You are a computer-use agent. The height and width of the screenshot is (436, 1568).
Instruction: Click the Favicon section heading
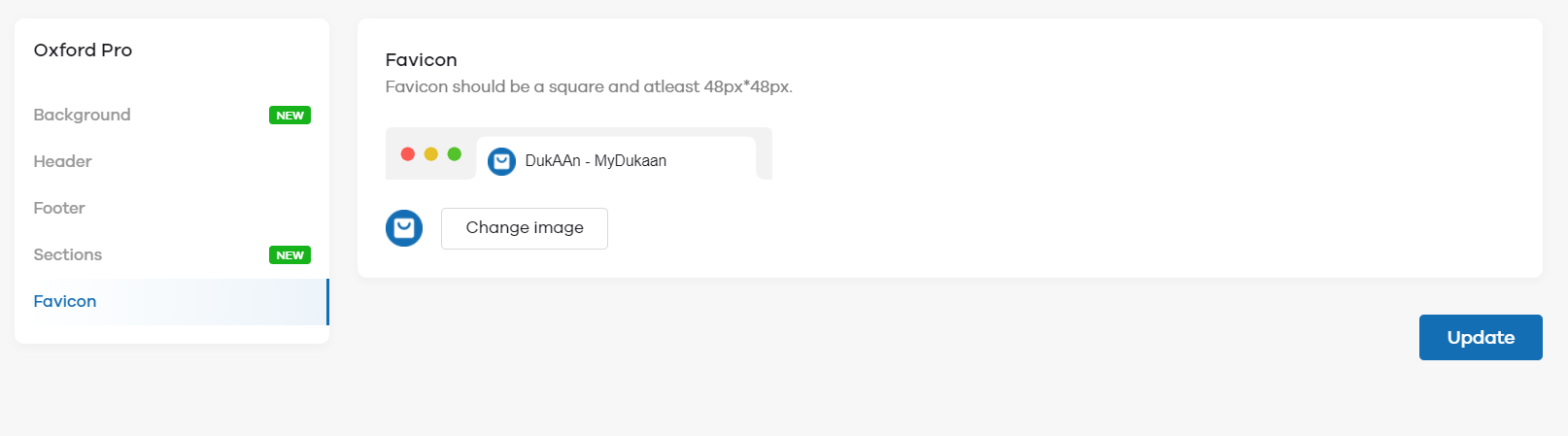coord(421,59)
